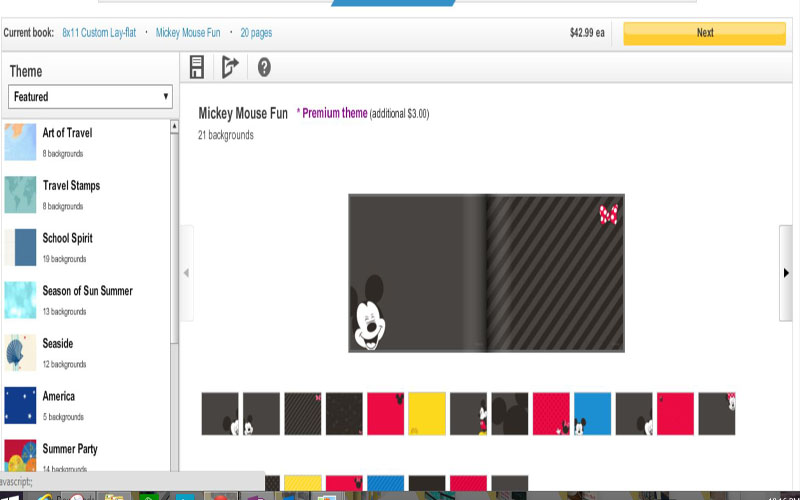Screen dimensions: 800x500
Task: Select gray thumbnail with Mickey at bottom-left
Action: pos(261,414)
